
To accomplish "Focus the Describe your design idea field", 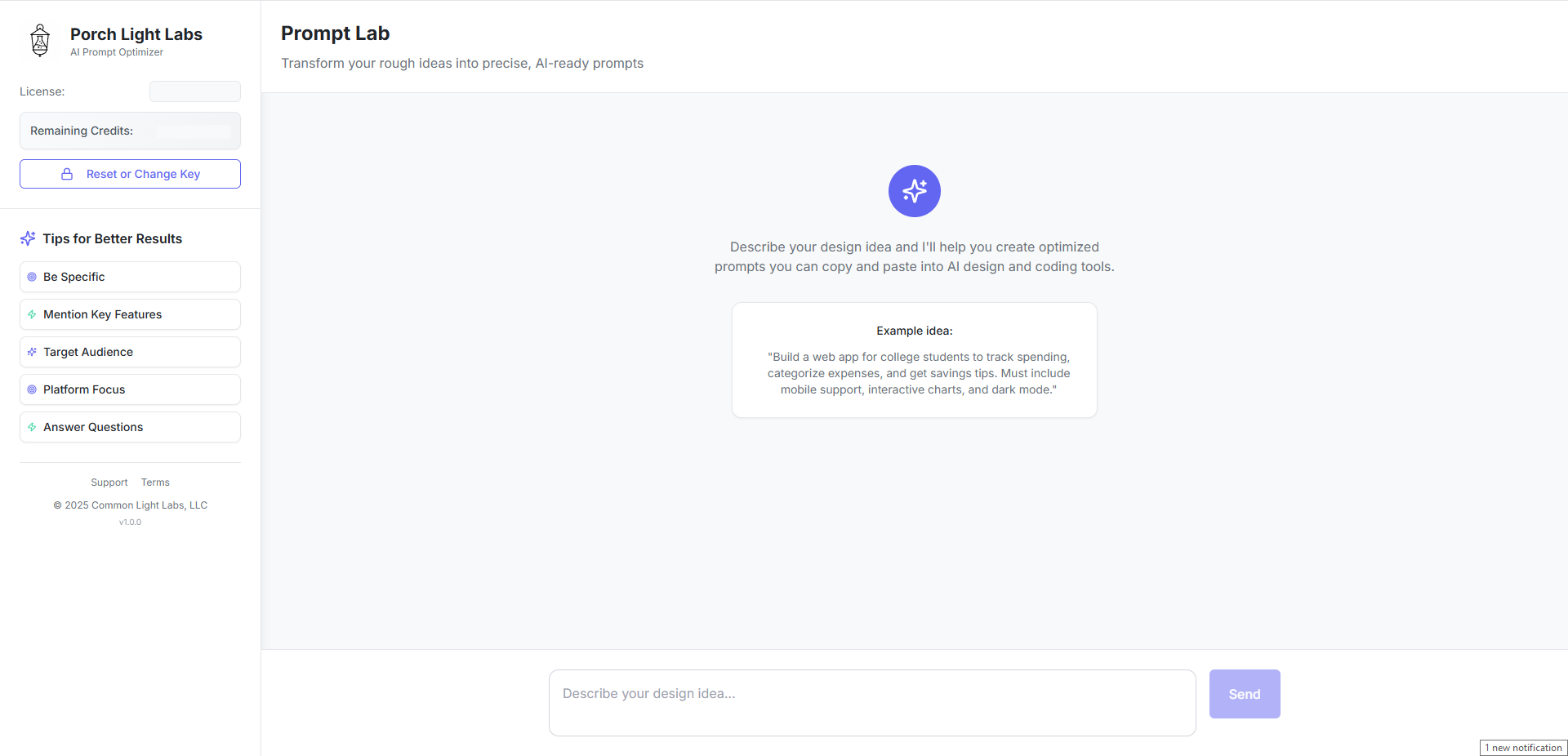I will pyautogui.click(x=872, y=703).
